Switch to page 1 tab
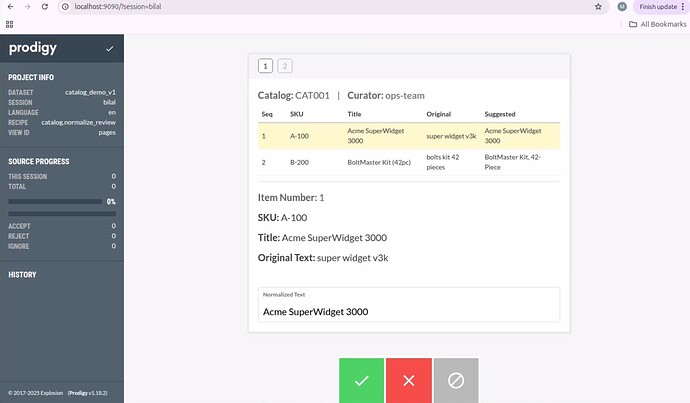 click(265, 66)
